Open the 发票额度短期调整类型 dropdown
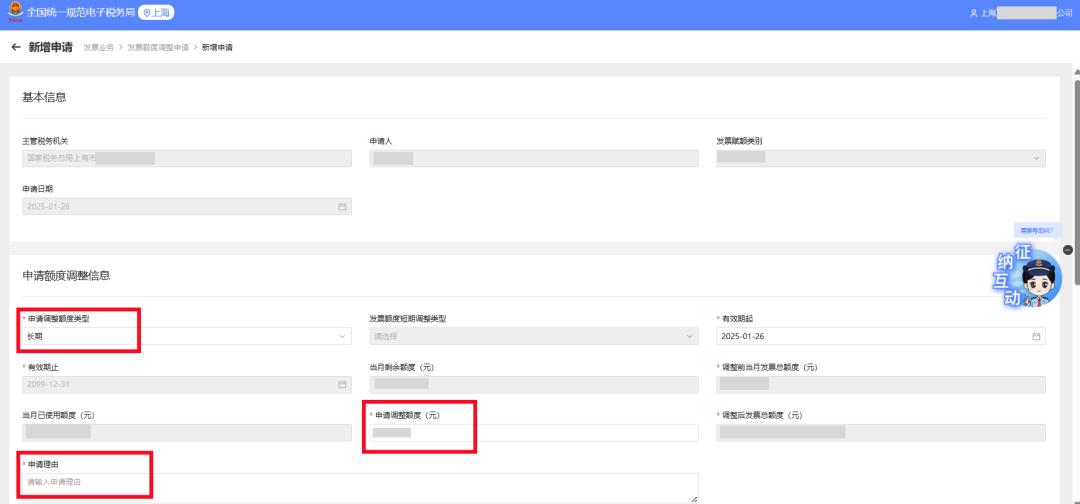Screen dimensions: 1080x504 pos(533,336)
